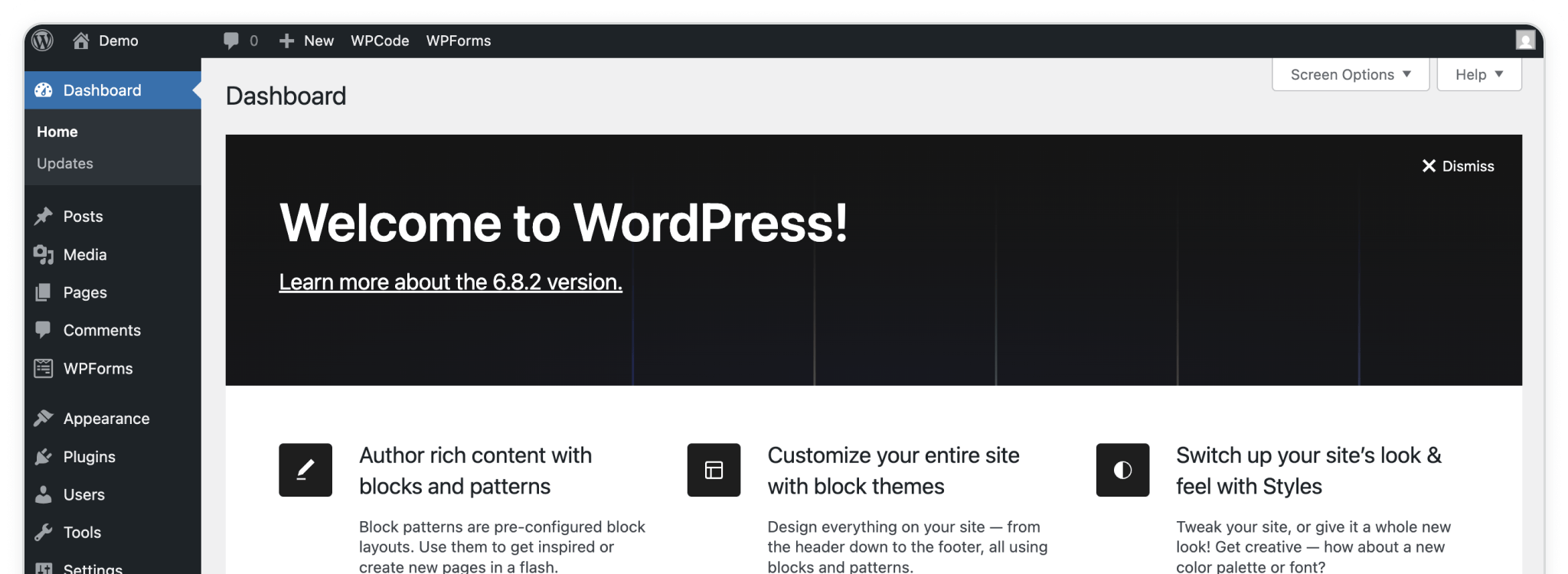
Task: Click the Appearance paintbrush icon
Action: click(x=44, y=418)
